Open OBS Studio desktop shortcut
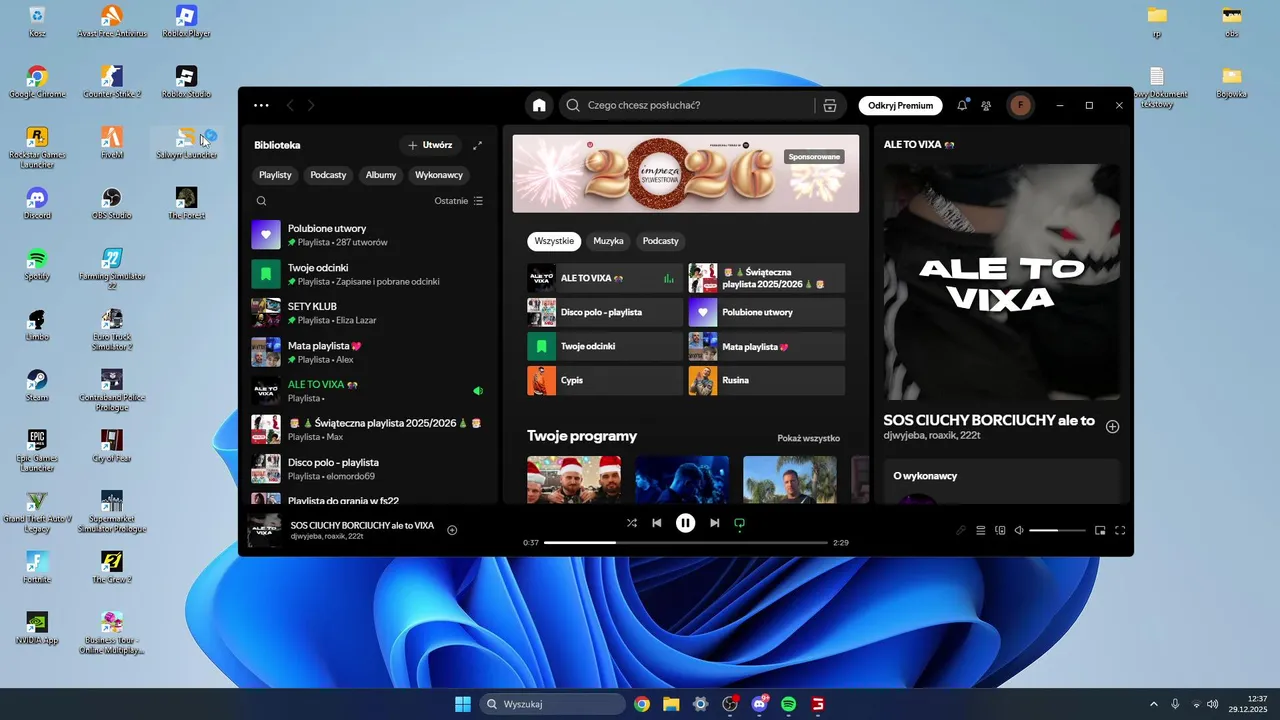The height and width of the screenshot is (720, 1280). pyautogui.click(x=112, y=203)
